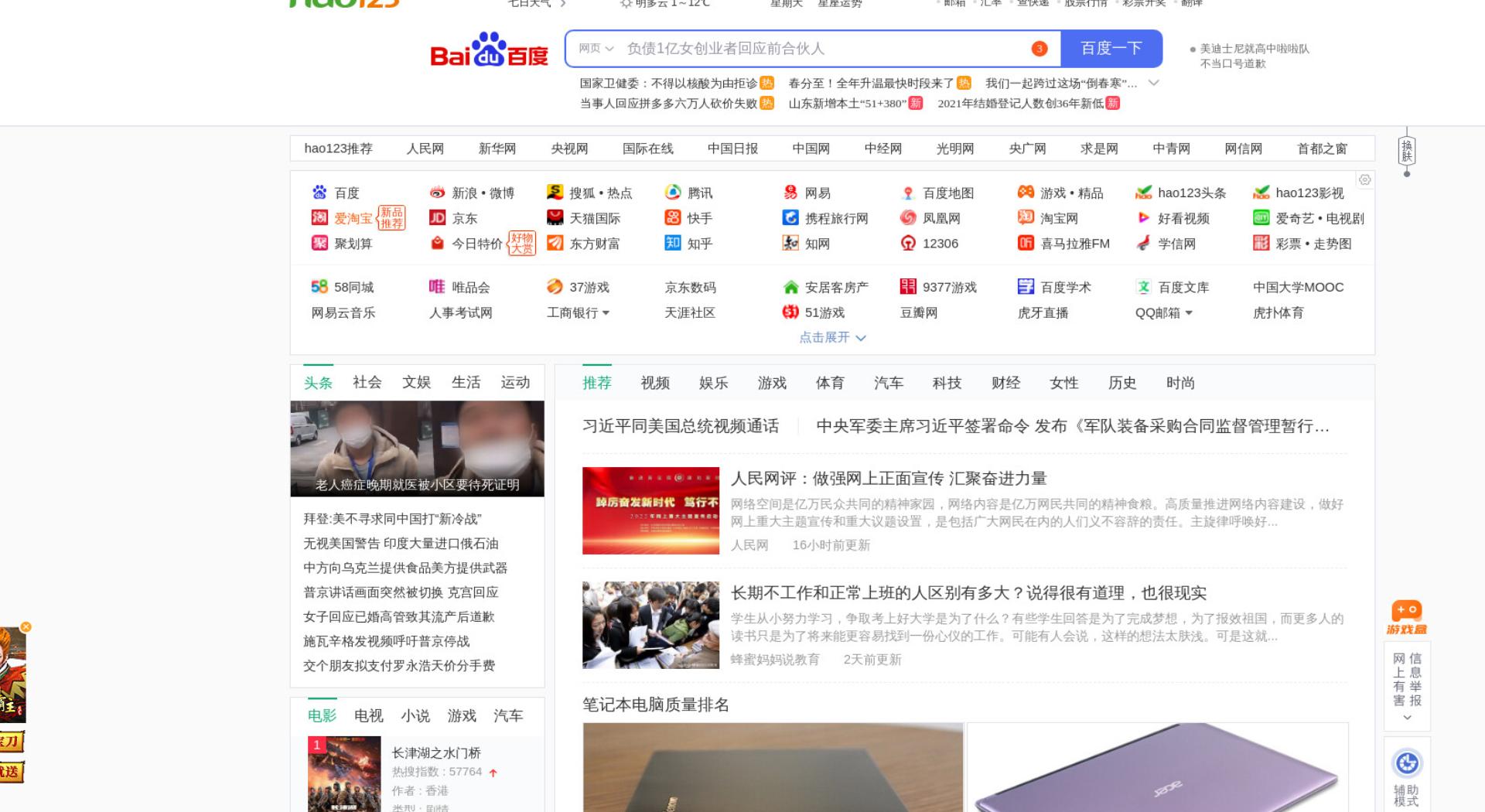1485x812 pixels.
Task: Click the 快手 icon
Action: pyautogui.click(x=673, y=218)
